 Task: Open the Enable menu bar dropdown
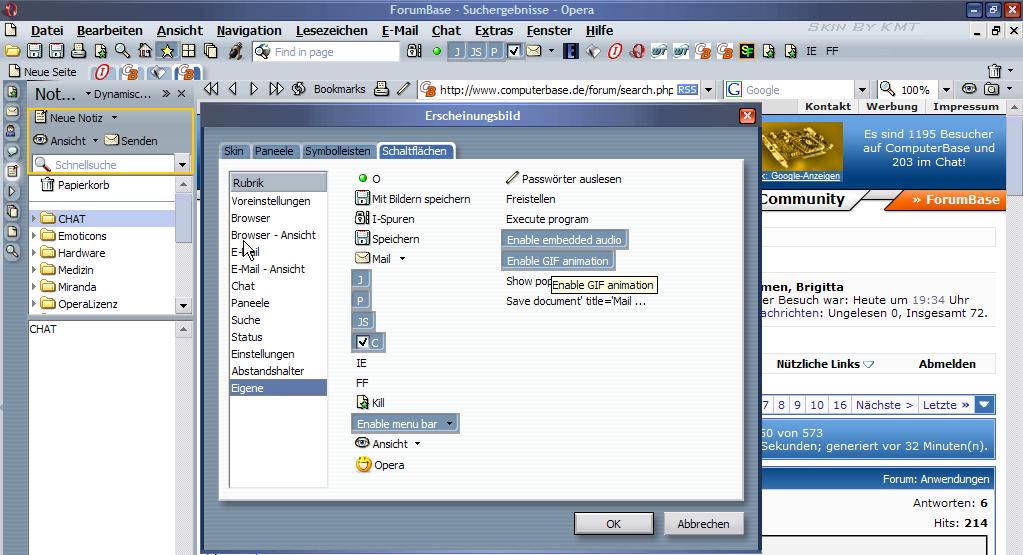pos(450,424)
